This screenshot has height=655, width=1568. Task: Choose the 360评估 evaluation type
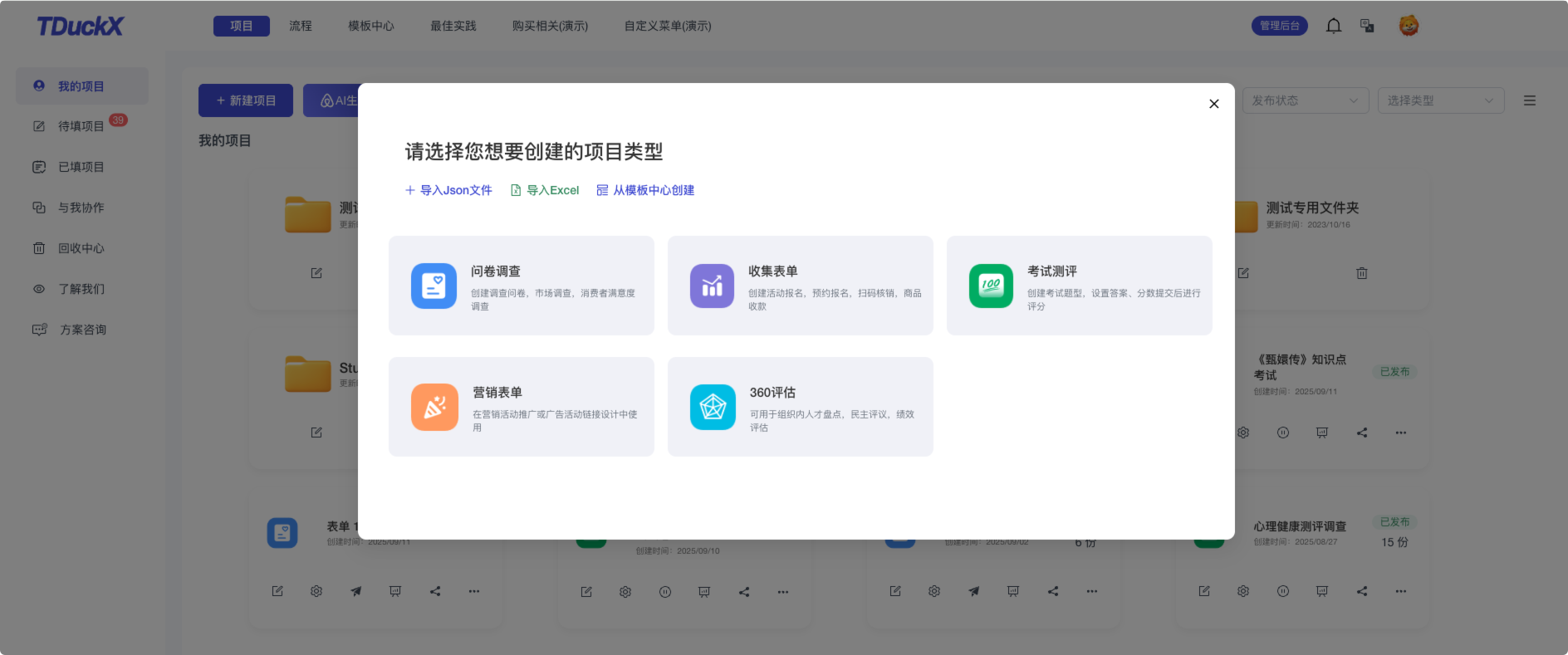coord(801,407)
